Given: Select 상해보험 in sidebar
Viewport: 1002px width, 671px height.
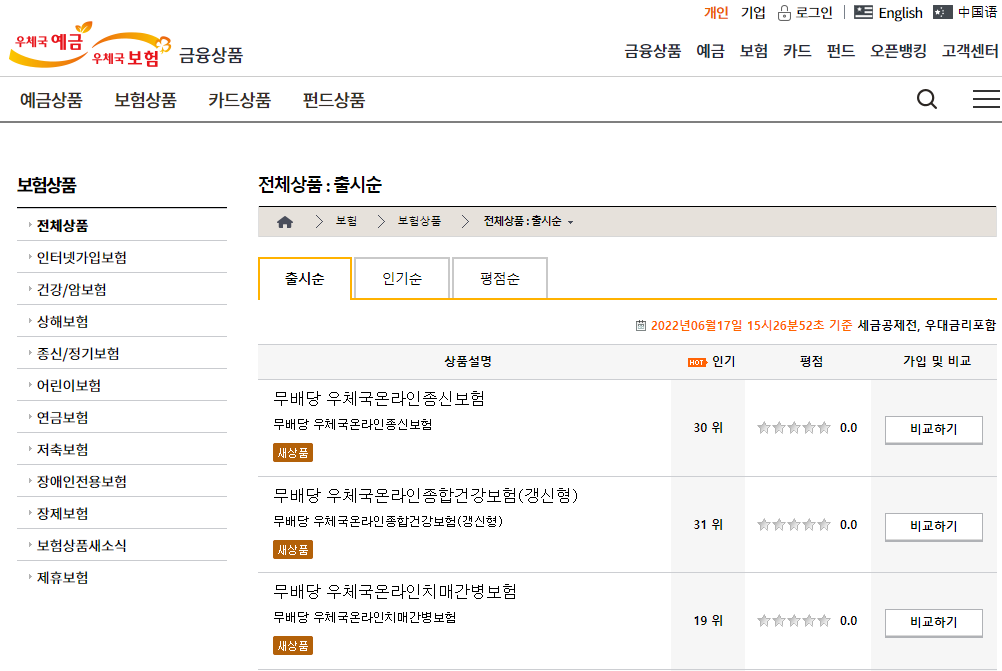Looking at the screenshot, I should coord(62,321).
